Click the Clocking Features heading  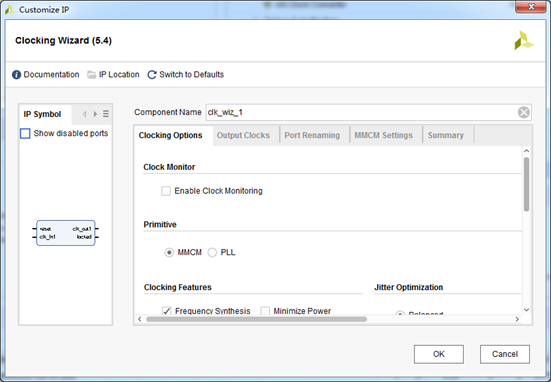(x=177, y=287)
